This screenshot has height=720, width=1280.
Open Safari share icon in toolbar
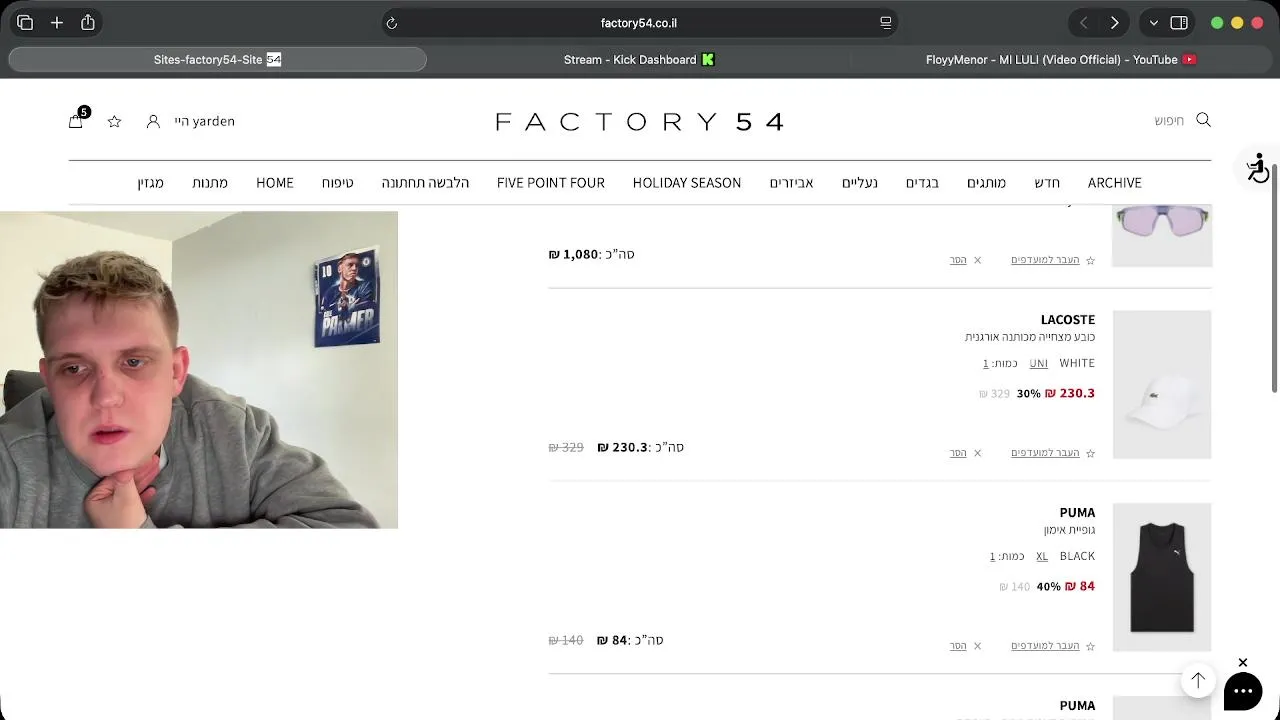click(88, 22)
